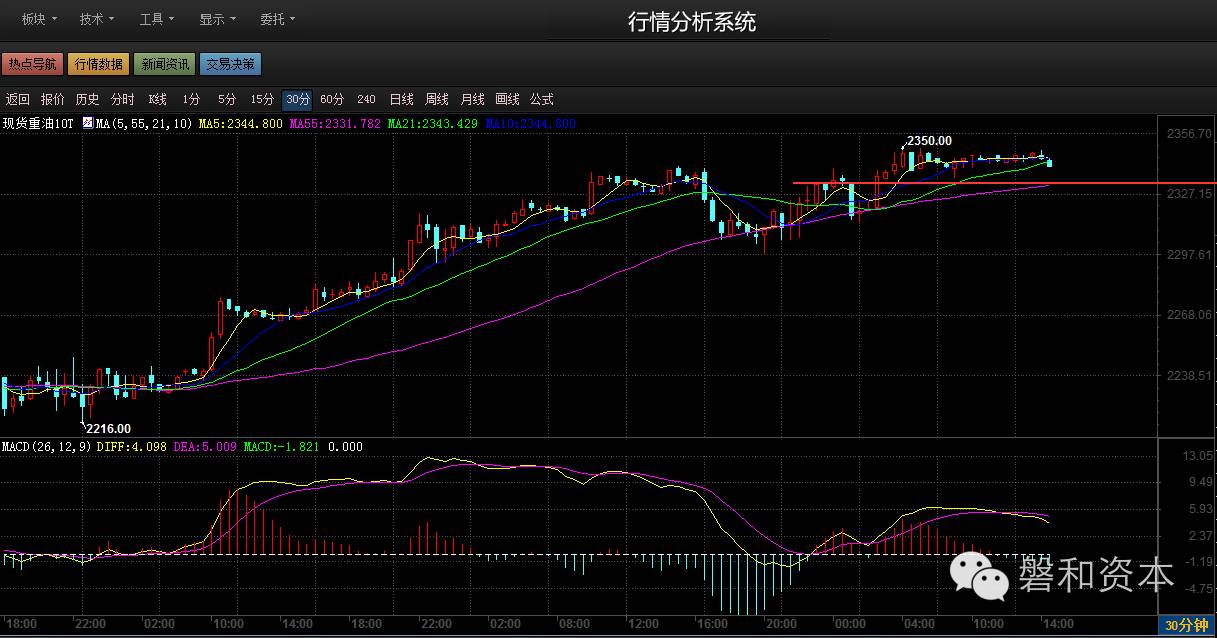Click 返回 in the chart toolbar
This screenshot has width=1217, height=638.
point(18,99)
